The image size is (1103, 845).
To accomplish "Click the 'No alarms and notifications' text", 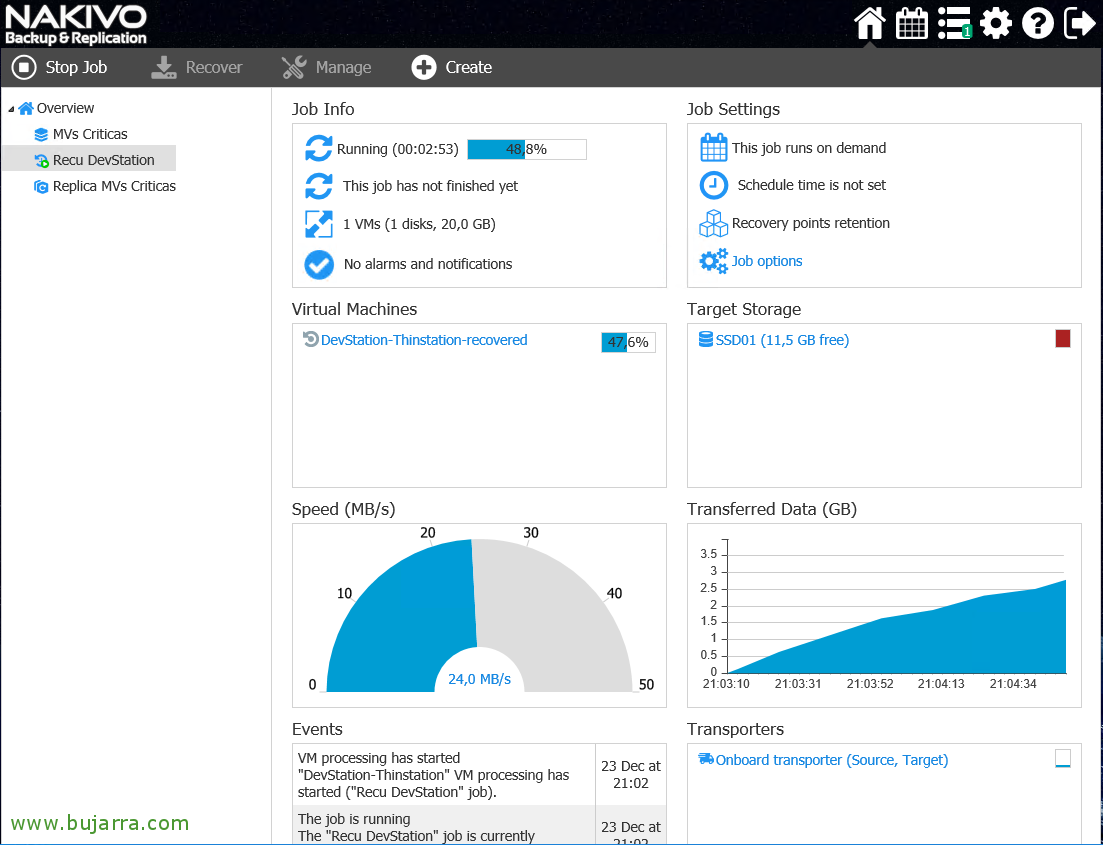I will tap(428, 265).
